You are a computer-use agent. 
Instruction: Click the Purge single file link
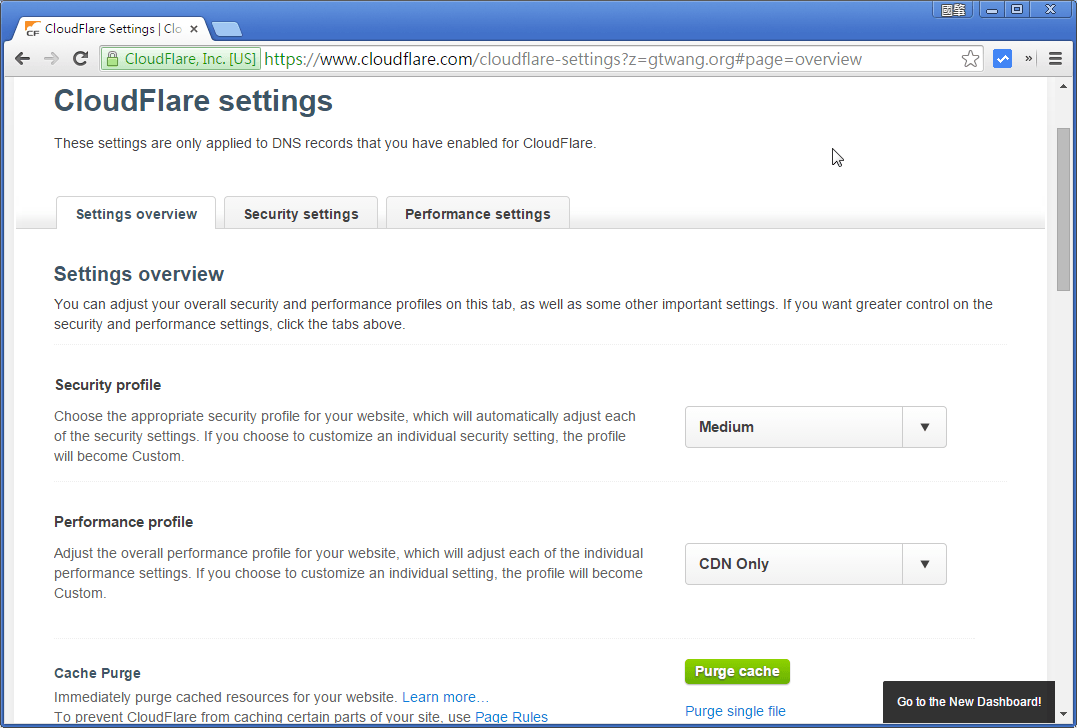pos(735,710)
